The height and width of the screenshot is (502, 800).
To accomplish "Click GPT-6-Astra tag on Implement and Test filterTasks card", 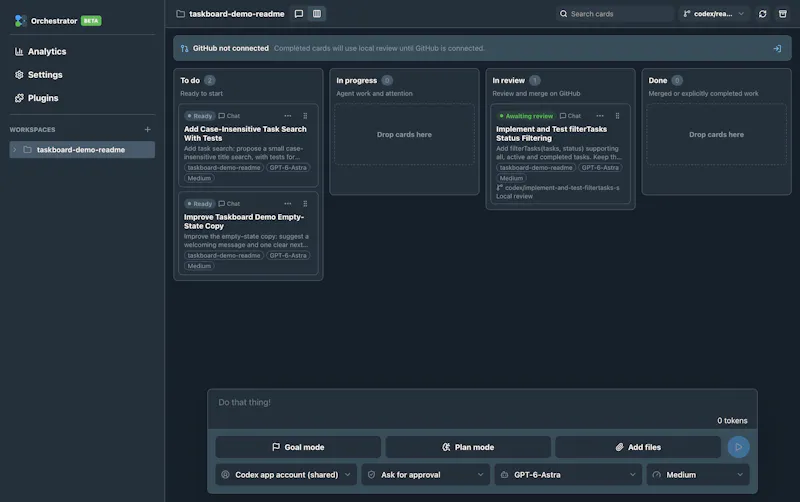I will point(600,168).
